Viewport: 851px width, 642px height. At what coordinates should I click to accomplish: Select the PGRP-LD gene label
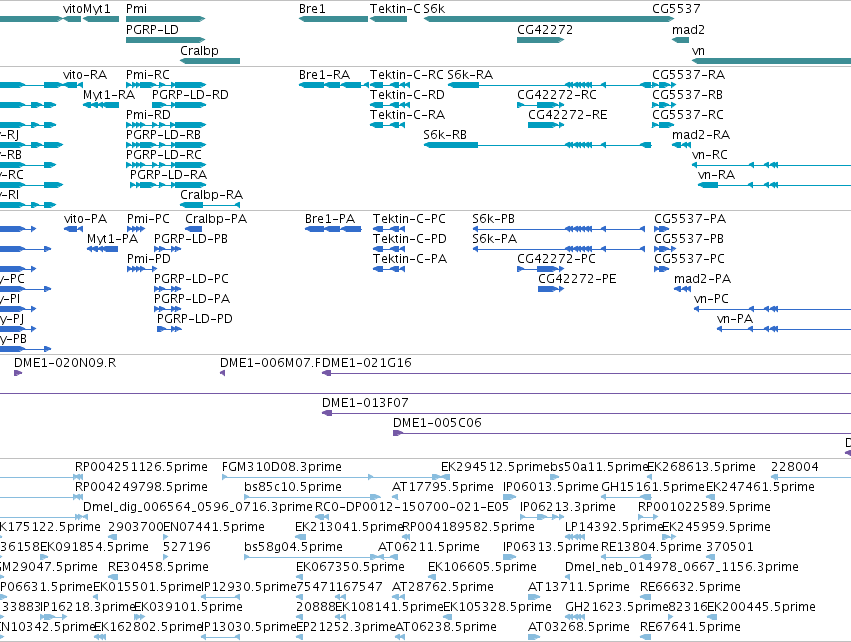152,29
